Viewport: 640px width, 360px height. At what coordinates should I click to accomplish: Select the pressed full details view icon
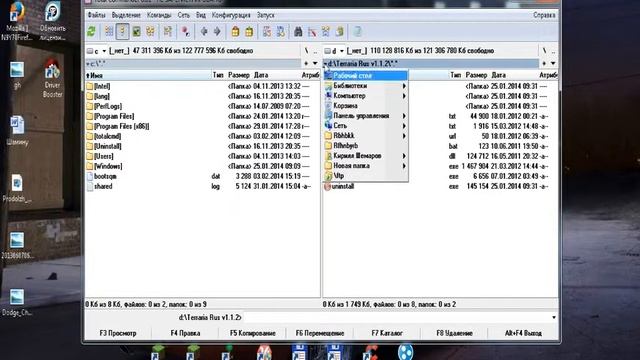pyautogui.click(x=122, y=31)
